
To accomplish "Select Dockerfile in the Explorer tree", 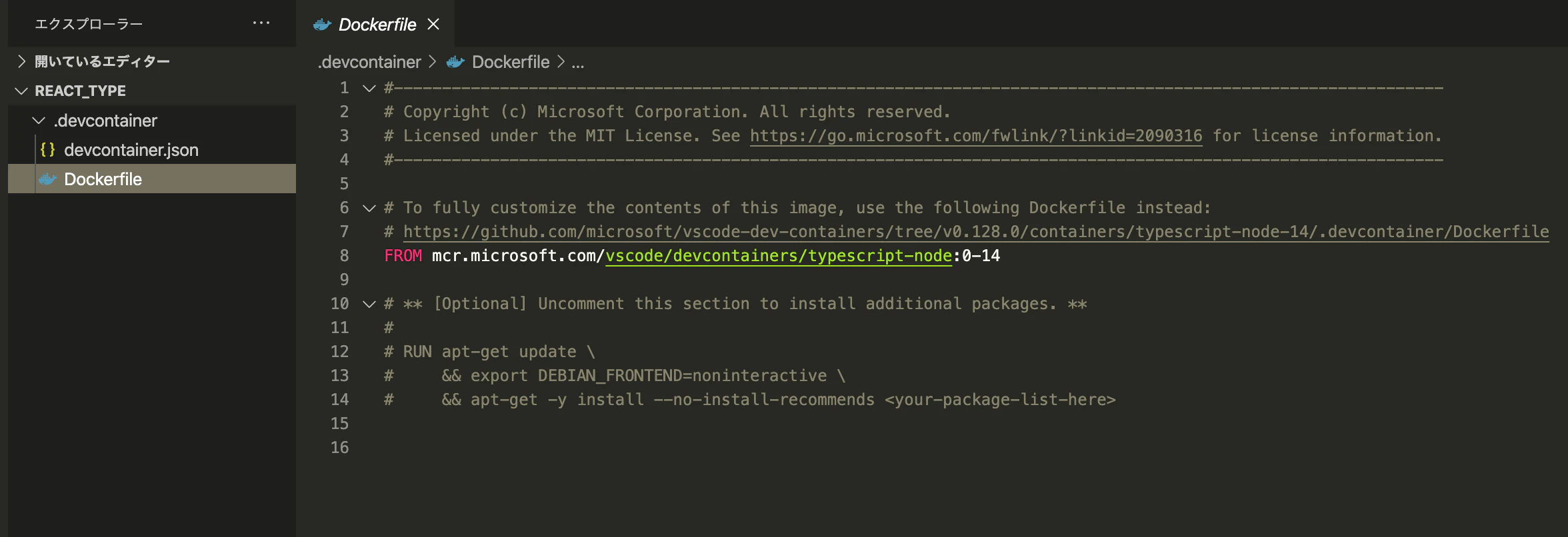I will tap(103, 179).
